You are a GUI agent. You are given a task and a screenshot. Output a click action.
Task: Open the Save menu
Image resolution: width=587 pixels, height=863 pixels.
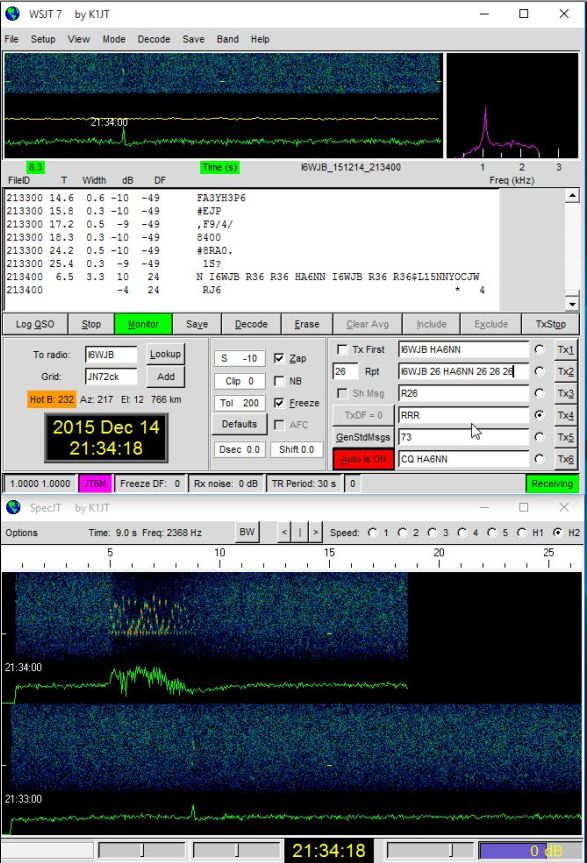click(x=193, y=39)
